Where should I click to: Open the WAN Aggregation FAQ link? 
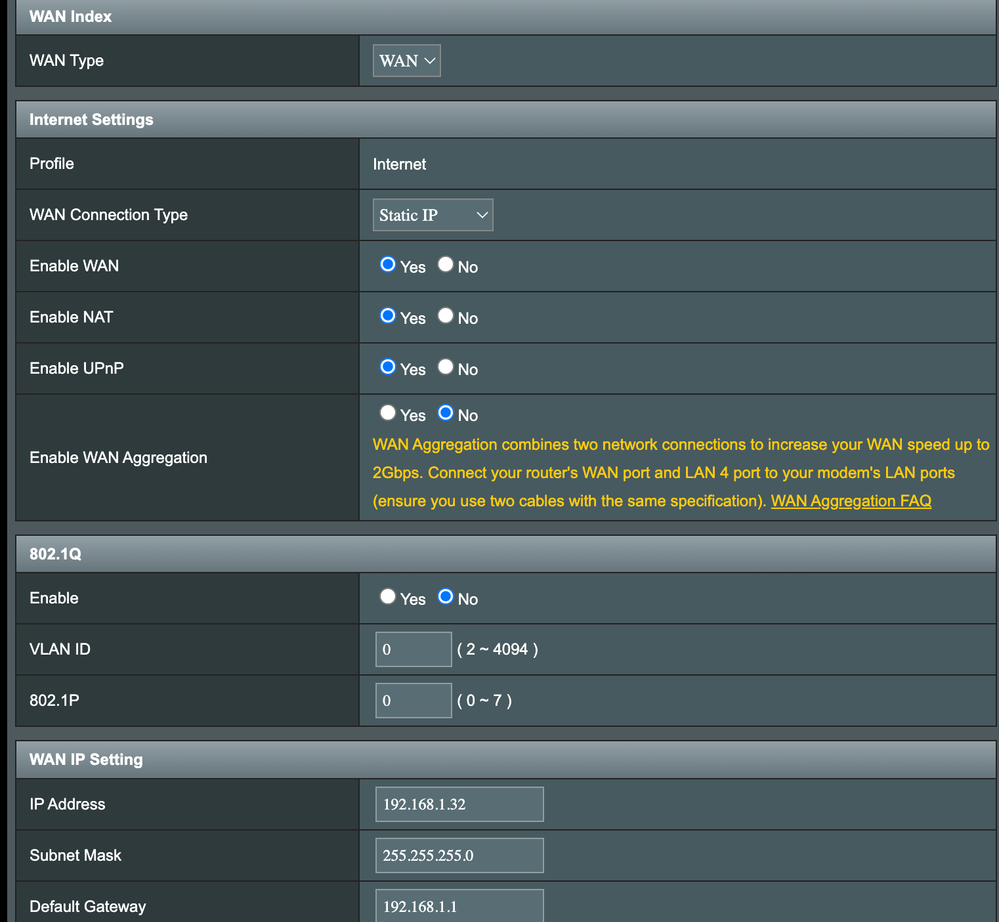[x=850, y=500]
